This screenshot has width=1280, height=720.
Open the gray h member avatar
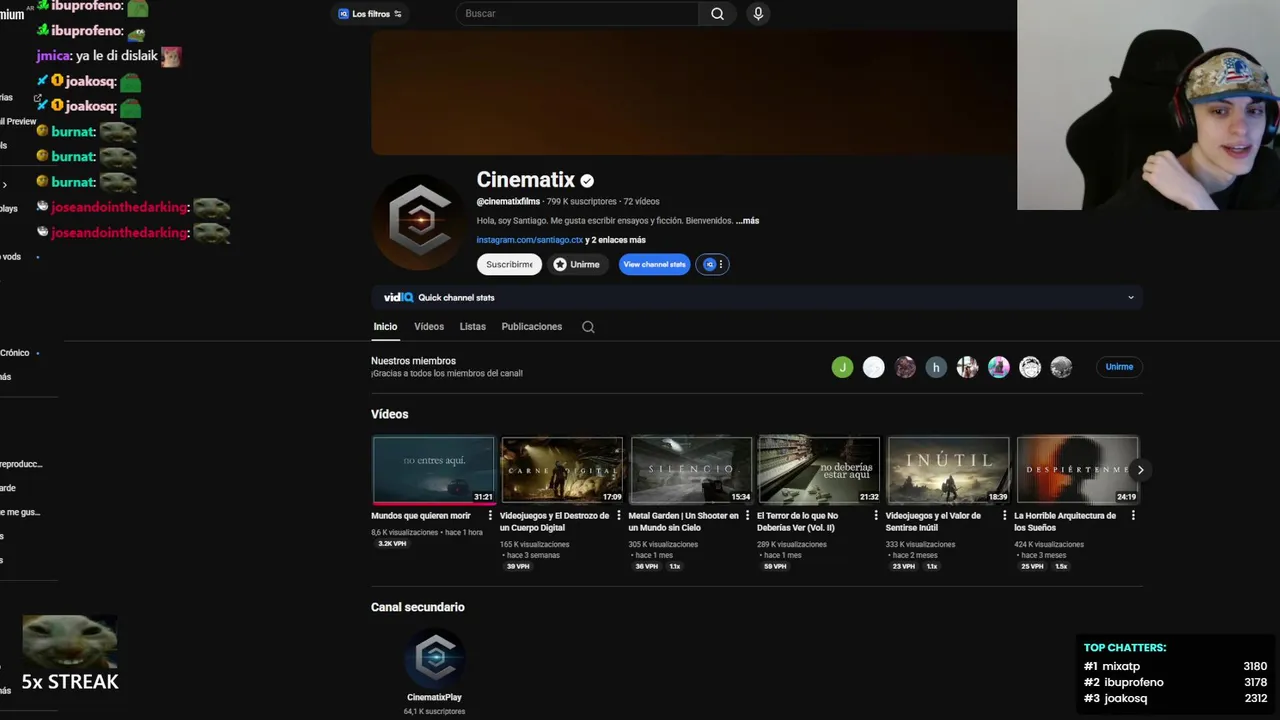(936, 367)
